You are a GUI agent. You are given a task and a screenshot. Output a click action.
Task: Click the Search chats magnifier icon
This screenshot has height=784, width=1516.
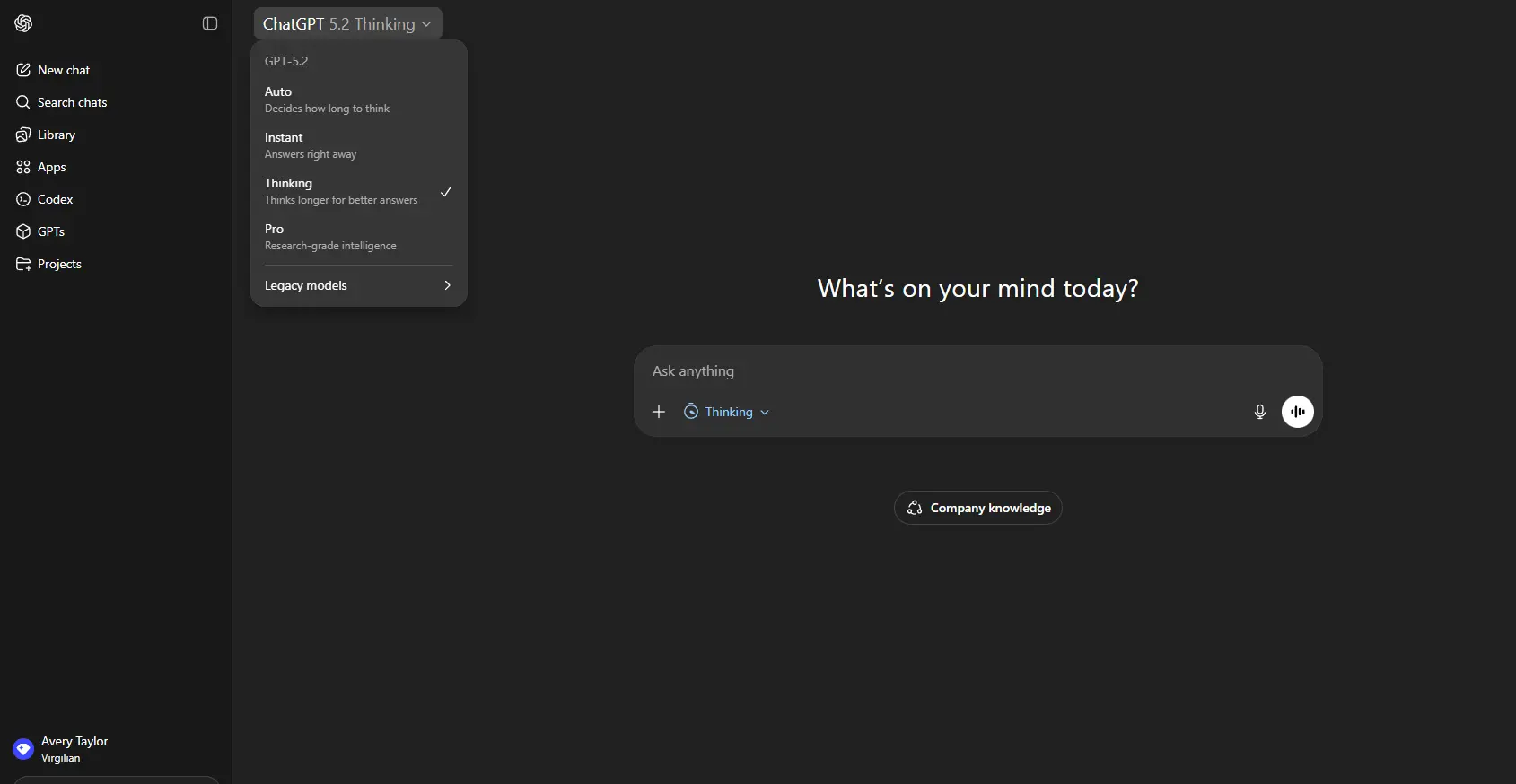point(23,102)
